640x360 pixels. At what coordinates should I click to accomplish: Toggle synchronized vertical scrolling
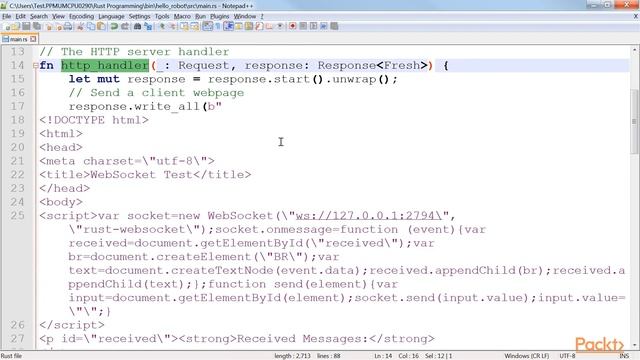184,27
